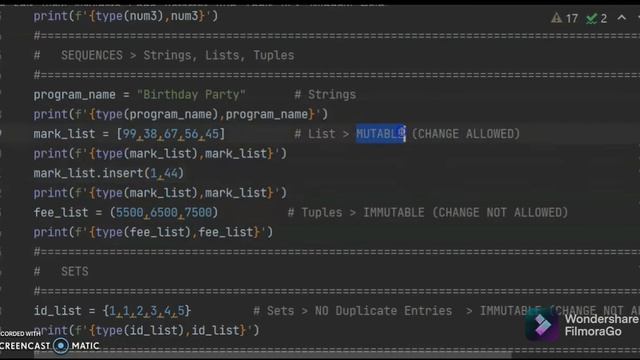The width and height of the screenshot is (640, 360).
Task: Click the "# Strings" comment
Action: (325, 95)
